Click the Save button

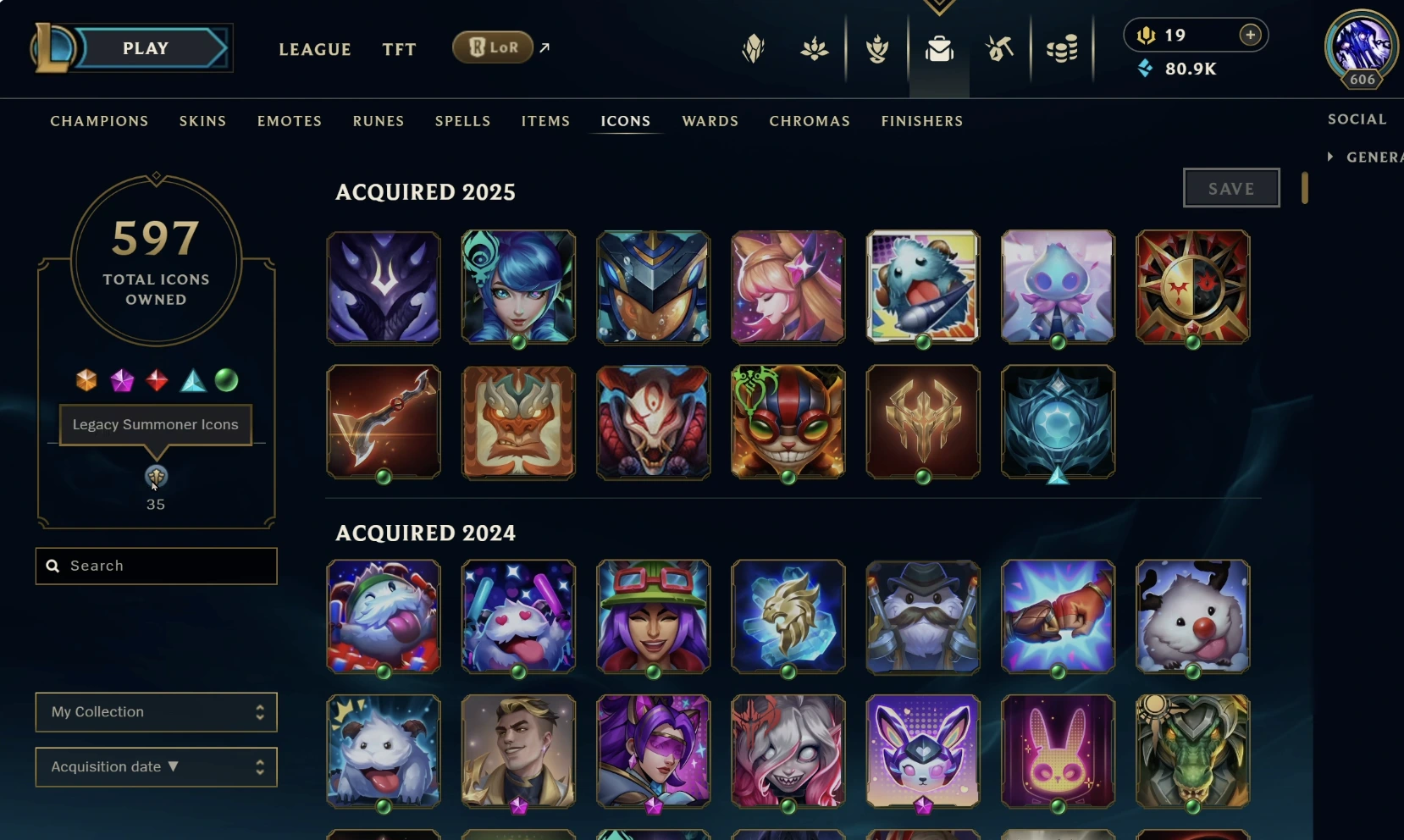point(1231,188)
